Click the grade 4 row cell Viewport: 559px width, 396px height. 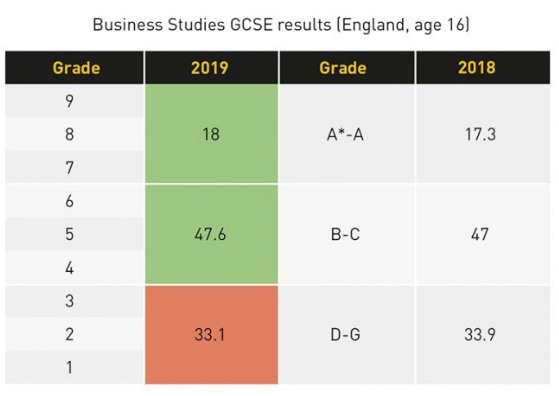click(x=75, y=267)
